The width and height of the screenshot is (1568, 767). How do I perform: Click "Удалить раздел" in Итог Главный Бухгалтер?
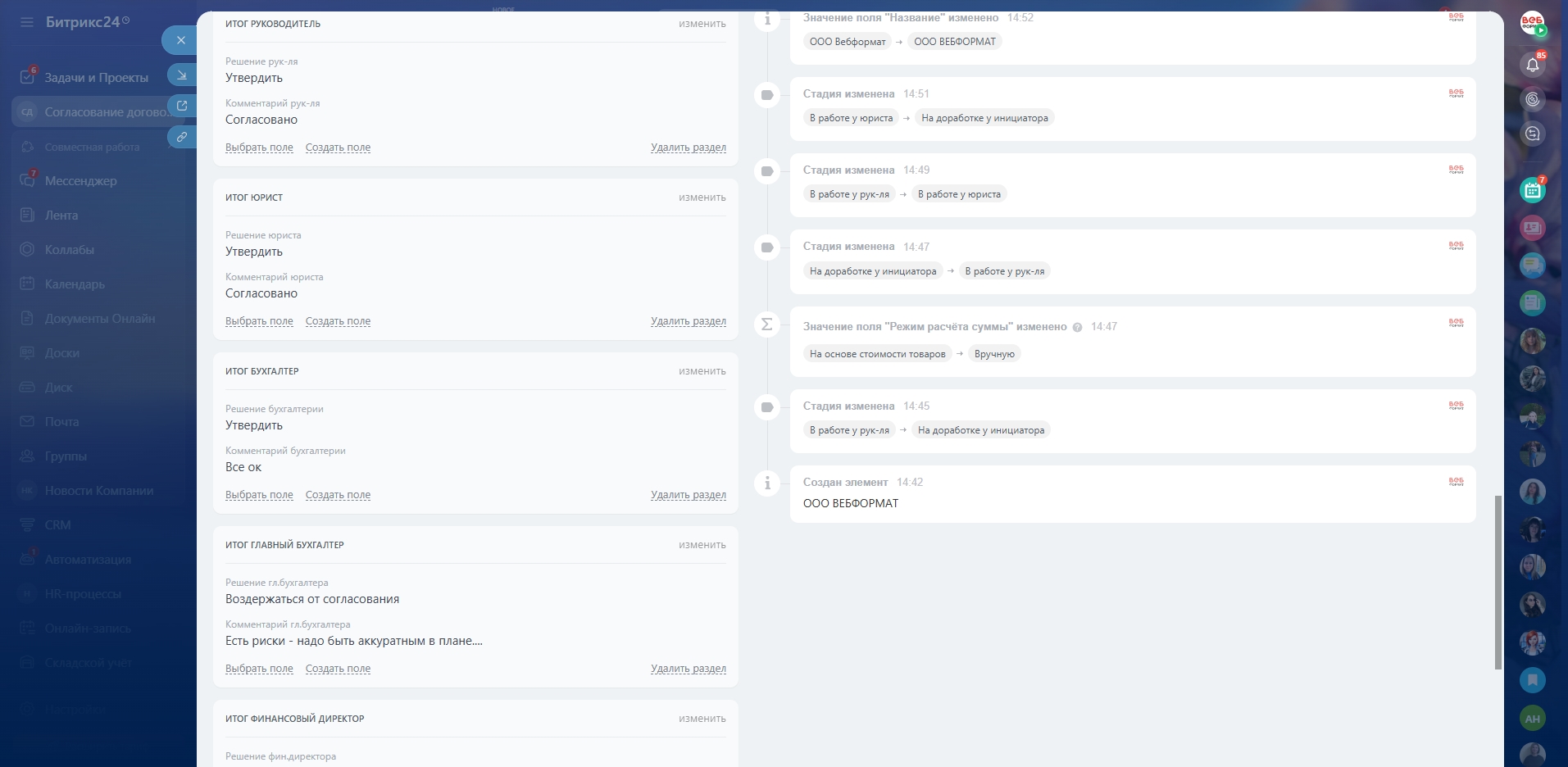[x=688, y=669]
